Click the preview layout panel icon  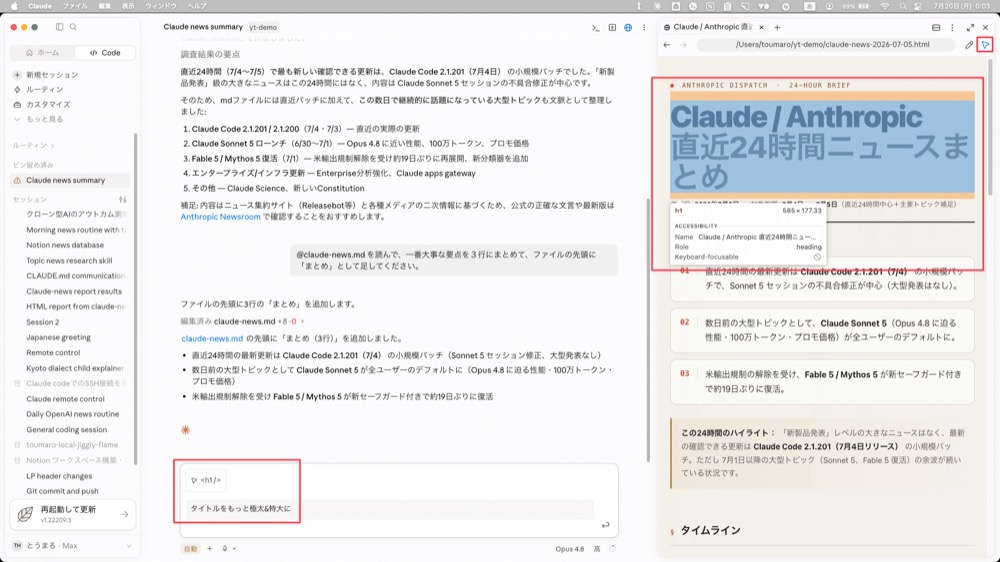pyautogui.click(x=936, y=27)
